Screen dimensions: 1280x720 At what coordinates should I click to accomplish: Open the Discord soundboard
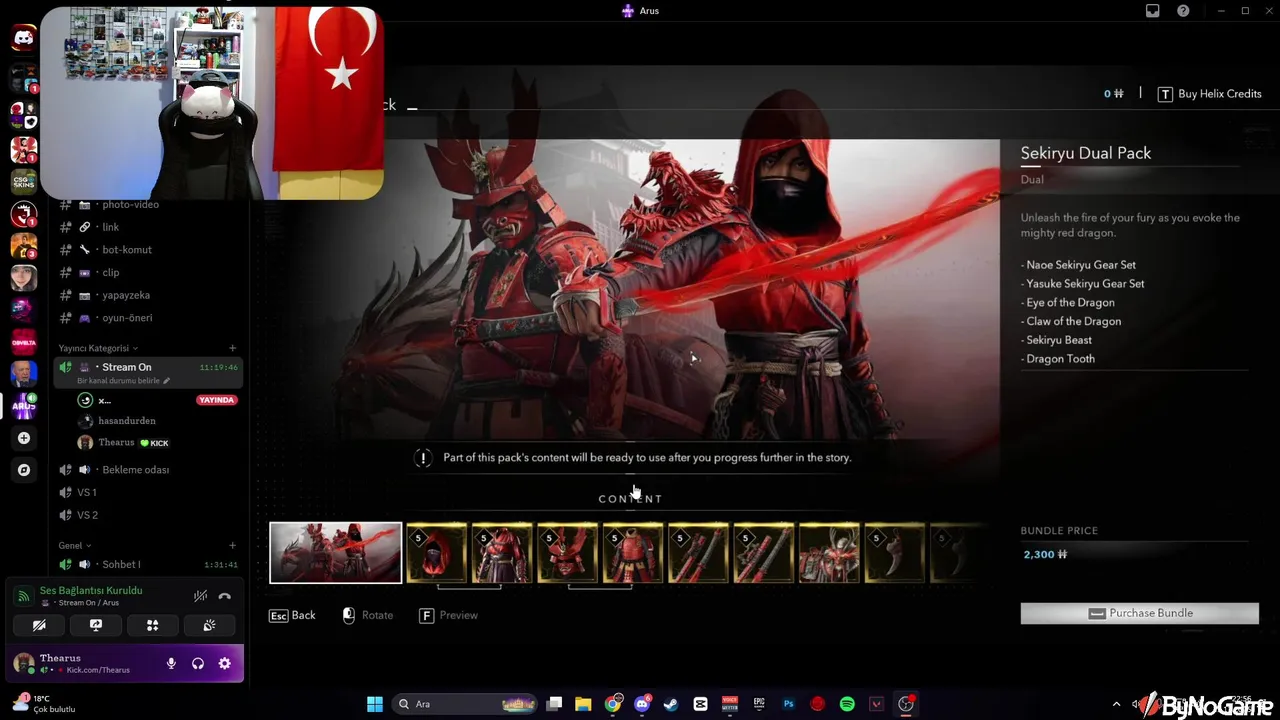click(x=209, y=625)
